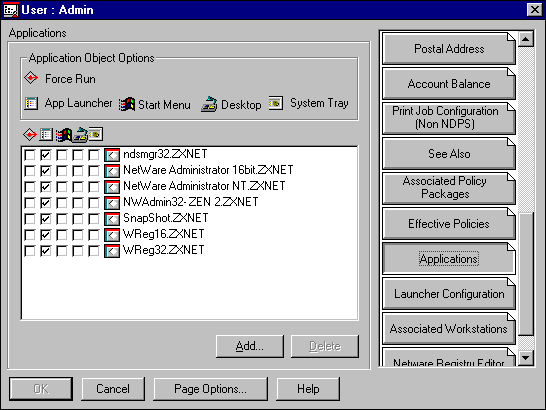Viewport: 546px width, 410px height.
Task: Enable Force Run for ndsmgr32.ZXNET
Action: point(30,155)
